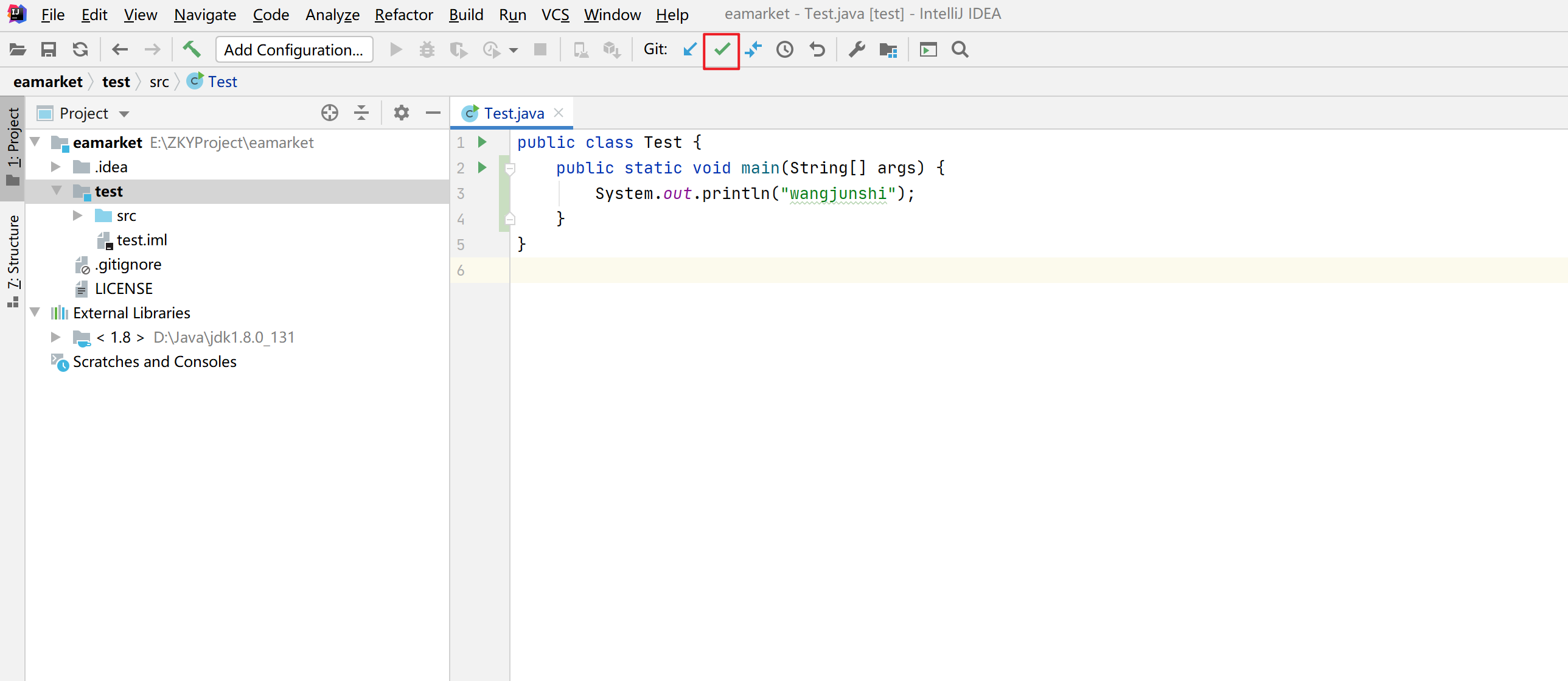
Task: Expand the JDK 1.8 library node
Action: click(x=56, y=337)
